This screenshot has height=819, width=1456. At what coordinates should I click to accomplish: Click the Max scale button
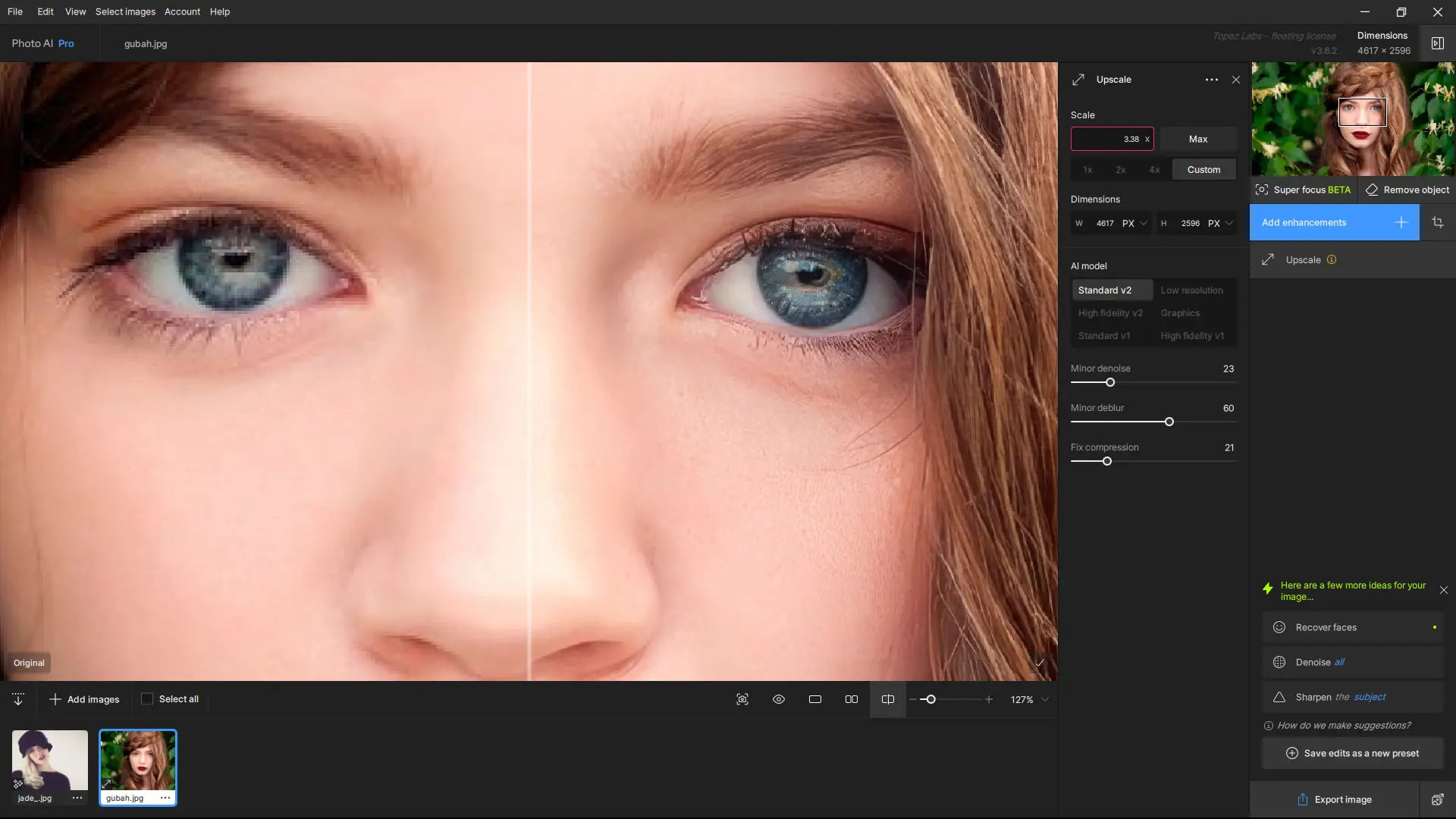(1197, 139)
